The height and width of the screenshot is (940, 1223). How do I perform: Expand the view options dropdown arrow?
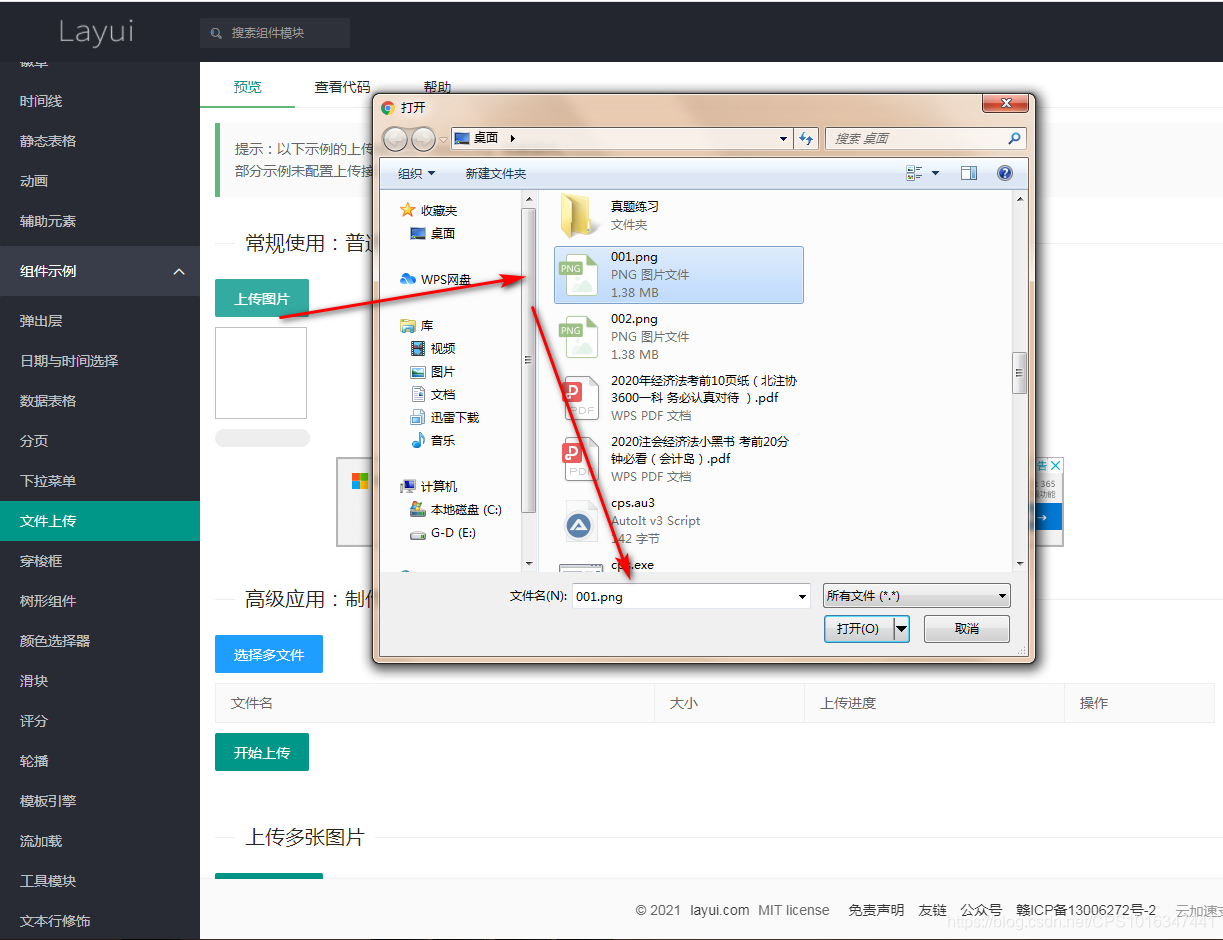click(x=936, y=173)
